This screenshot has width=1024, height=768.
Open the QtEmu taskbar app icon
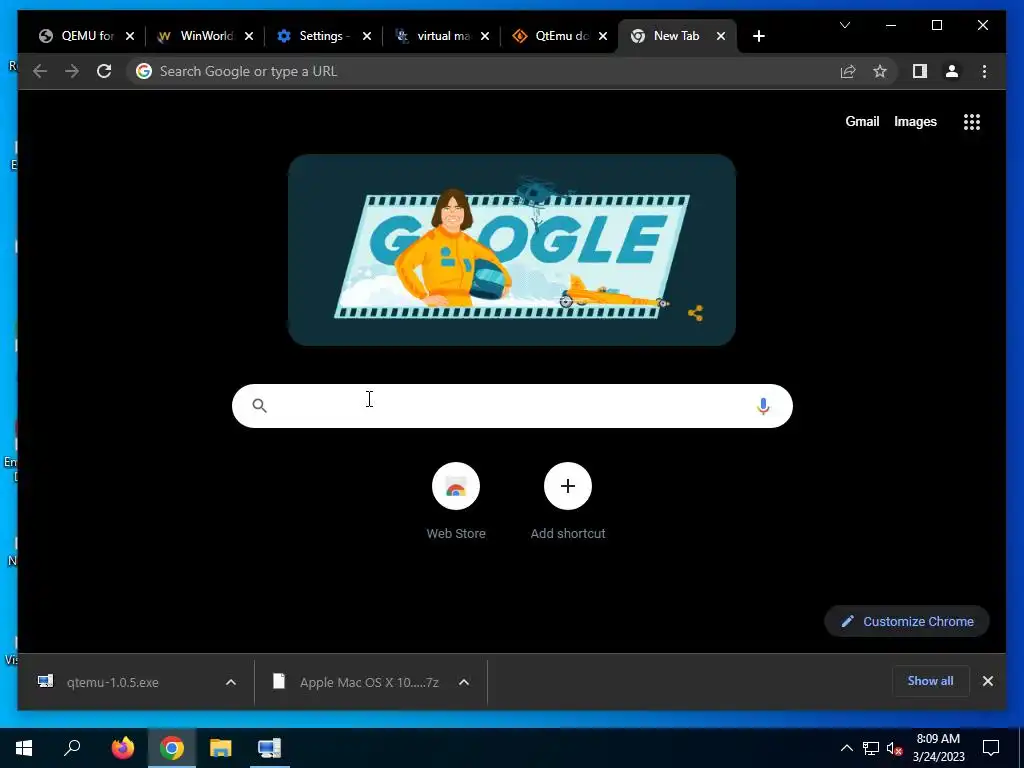point(269,748)
